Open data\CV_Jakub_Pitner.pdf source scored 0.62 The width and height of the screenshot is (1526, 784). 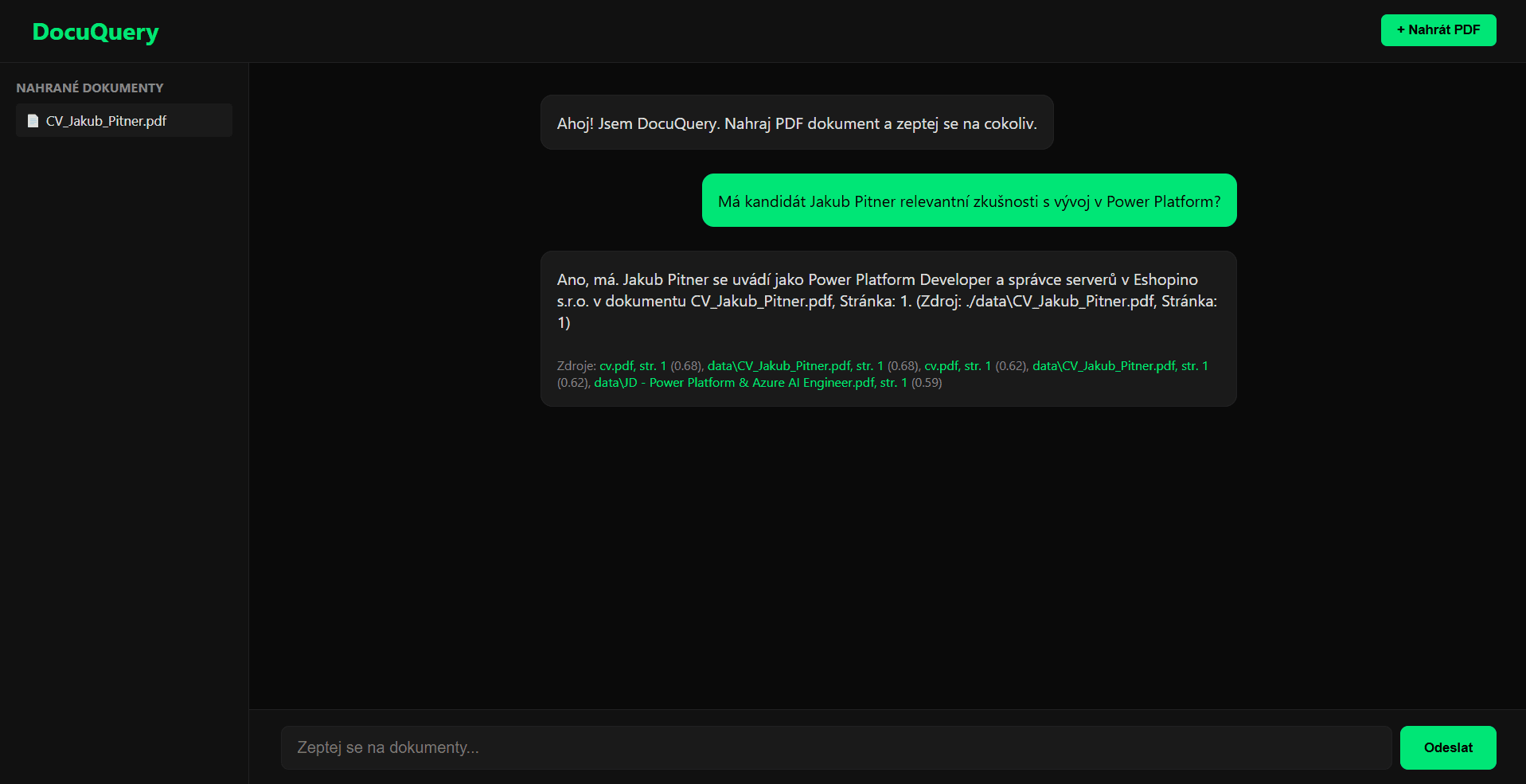click(x=1120, y=366)
